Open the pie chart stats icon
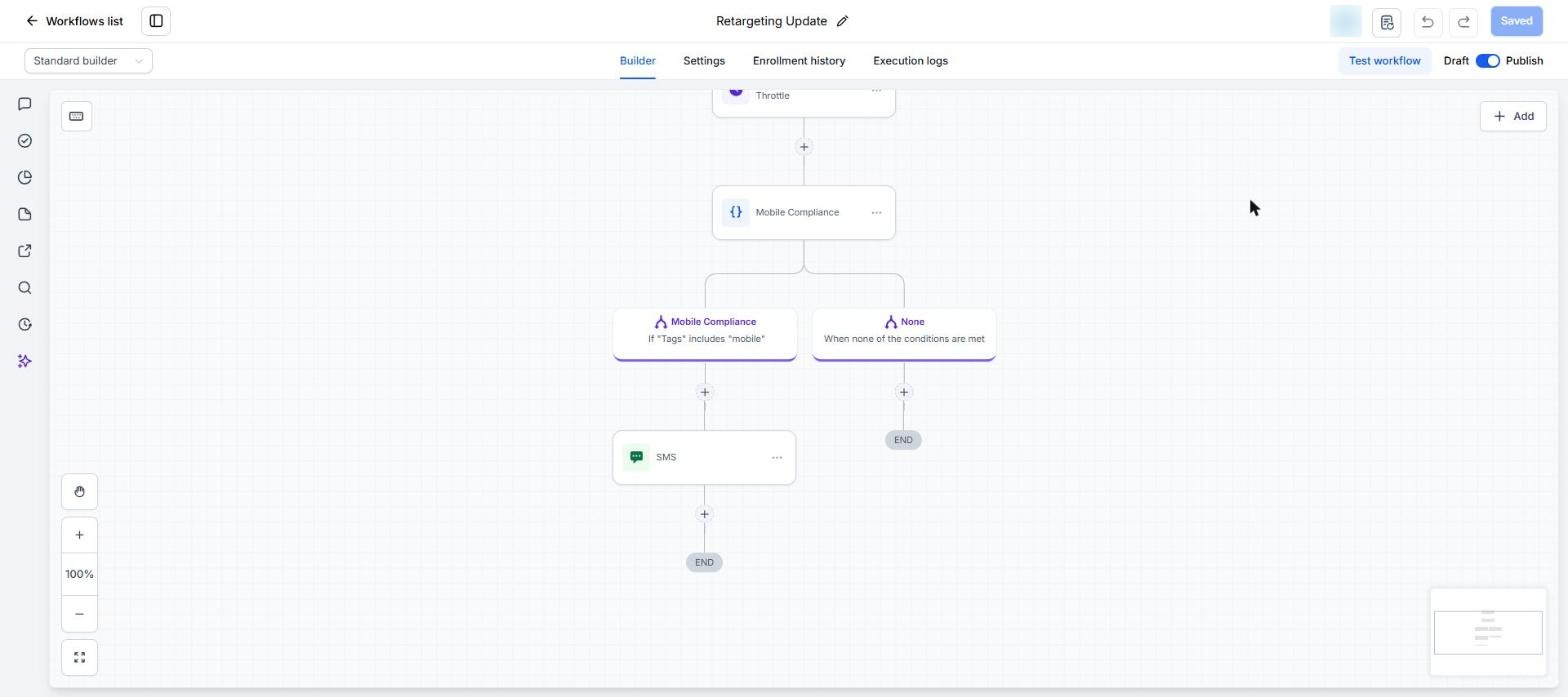Viewport: 1568px width, 697px height. [x=25, y=178]
